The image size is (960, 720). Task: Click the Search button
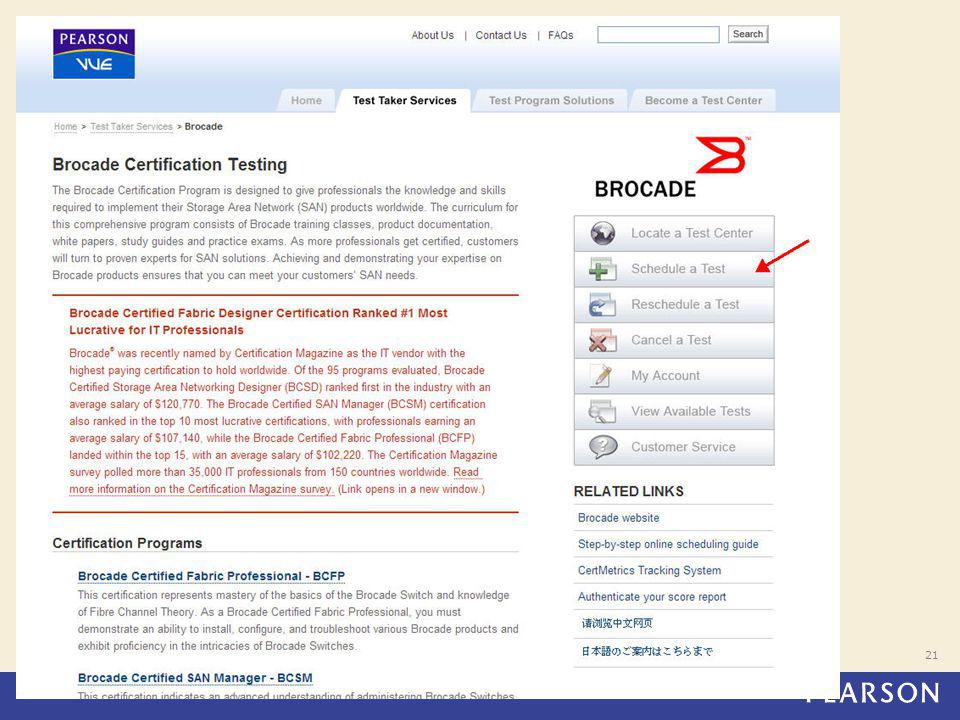[x=748, y=34]
